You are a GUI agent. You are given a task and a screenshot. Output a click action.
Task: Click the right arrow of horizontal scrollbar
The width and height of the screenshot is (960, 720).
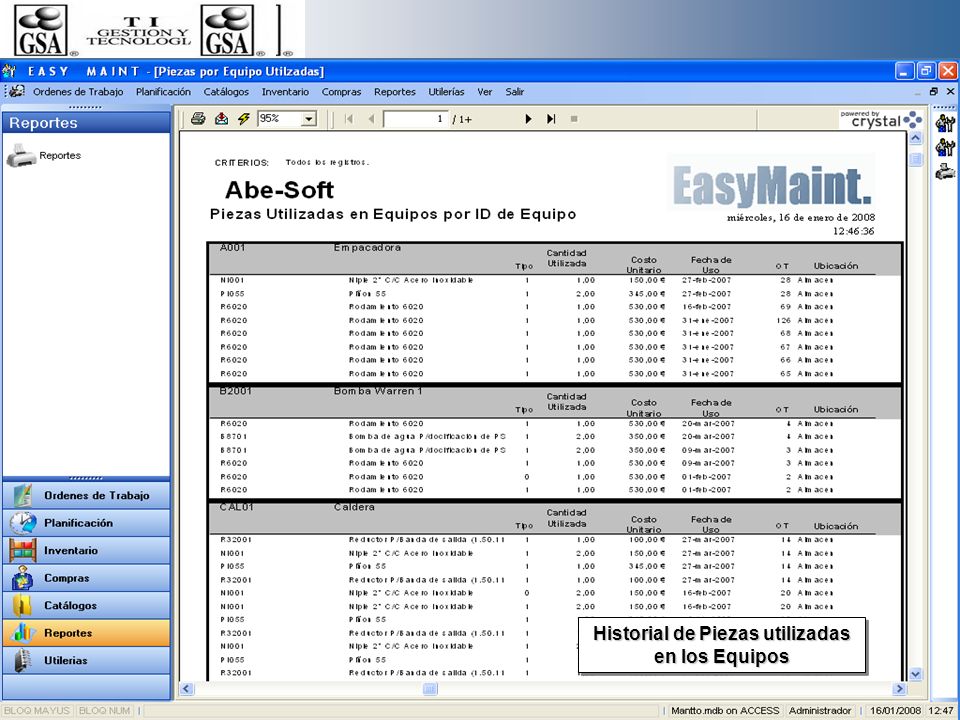(x=899, y=689)
